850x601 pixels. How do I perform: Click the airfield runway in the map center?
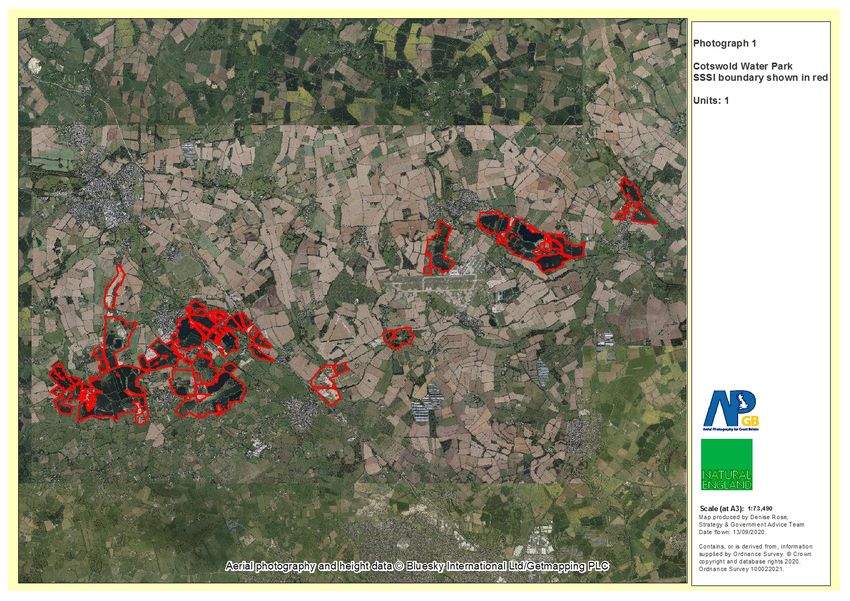(x=440, y=285)
